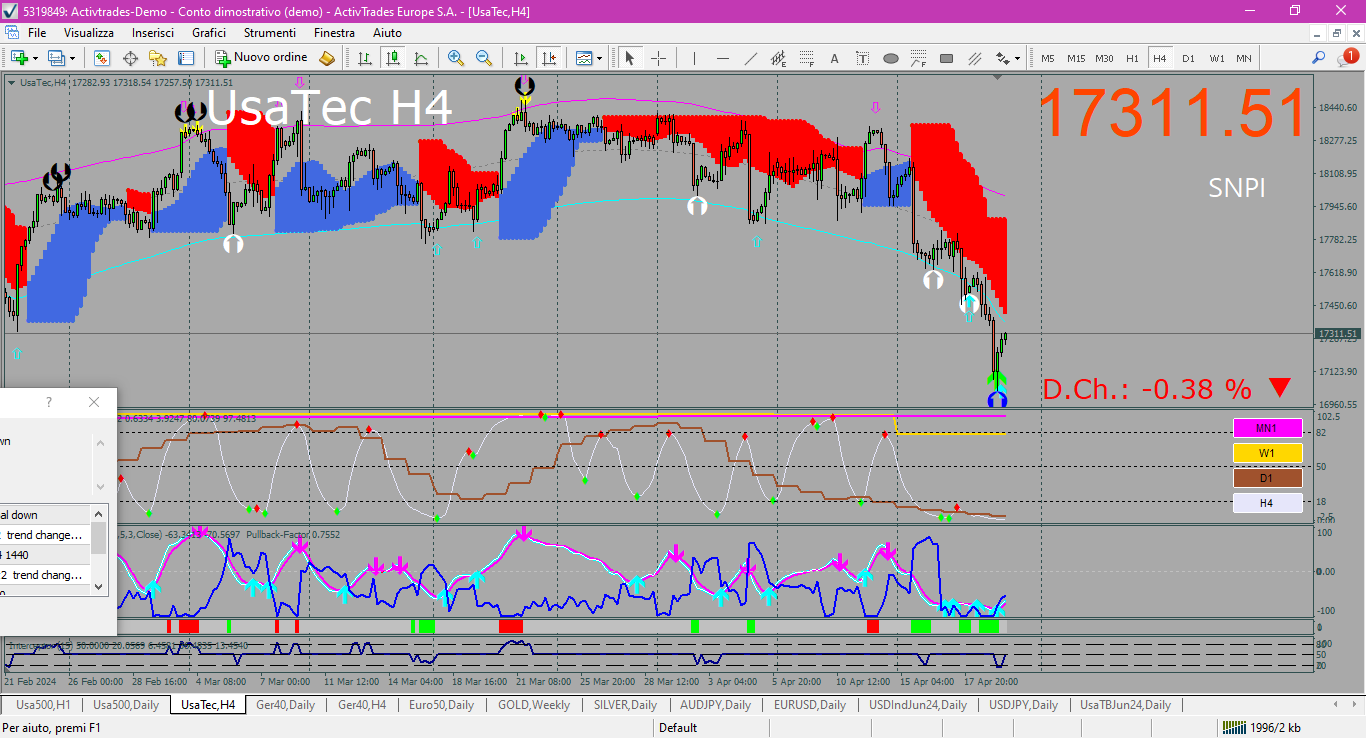Viewport: 1366px width, 738px height.
Task: Open the MetaEditor book icon
Action: click(x=326, y=58)
